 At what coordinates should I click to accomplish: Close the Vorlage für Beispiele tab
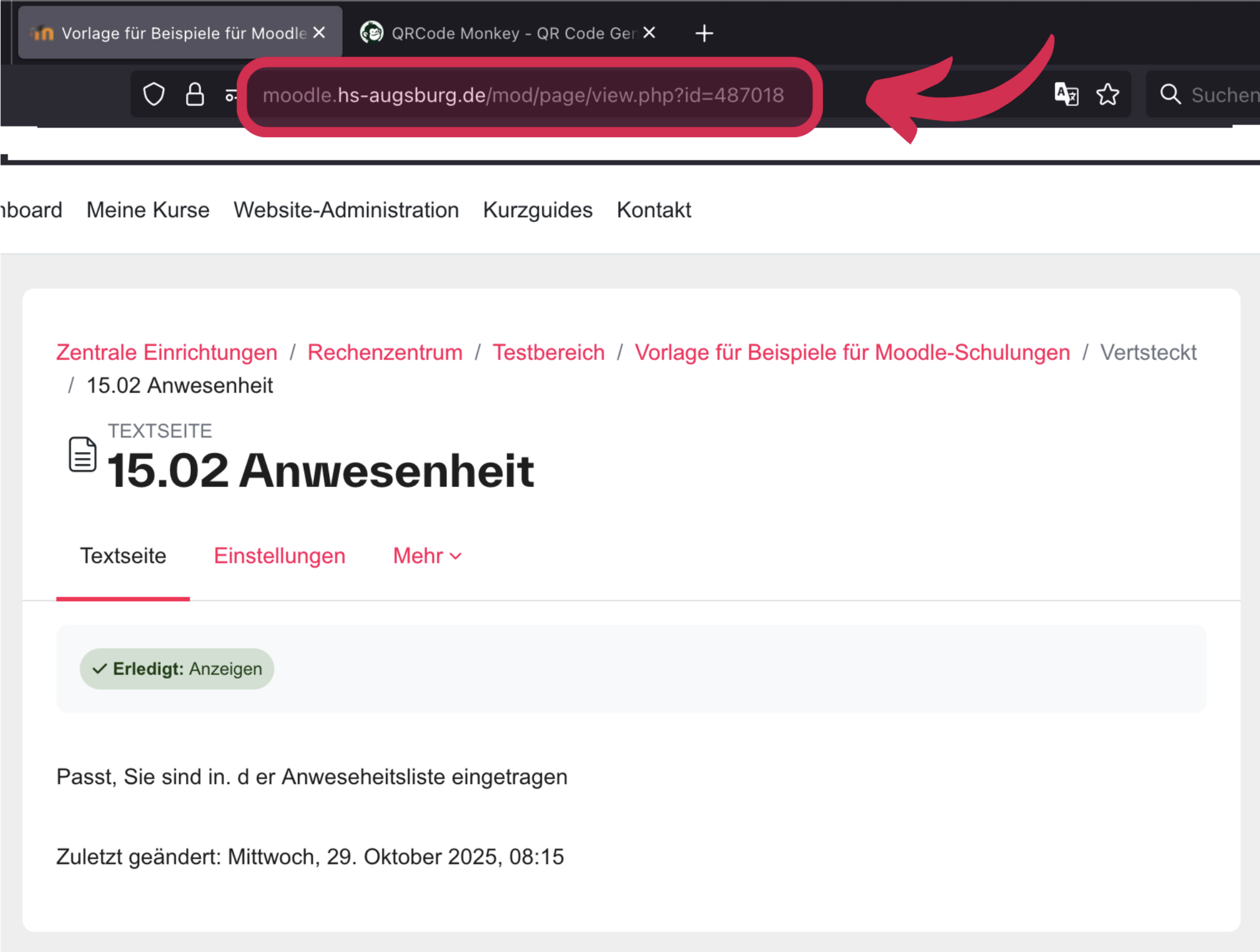[319, 33]
